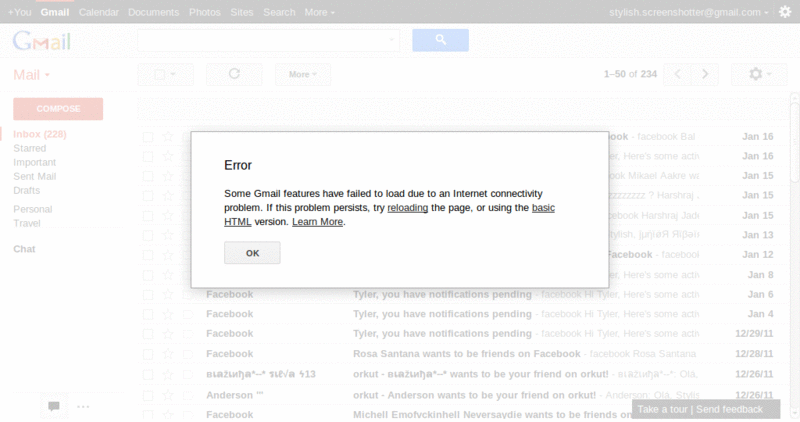Tick the Jan 13 message checkbox

[x=148, y=235]
